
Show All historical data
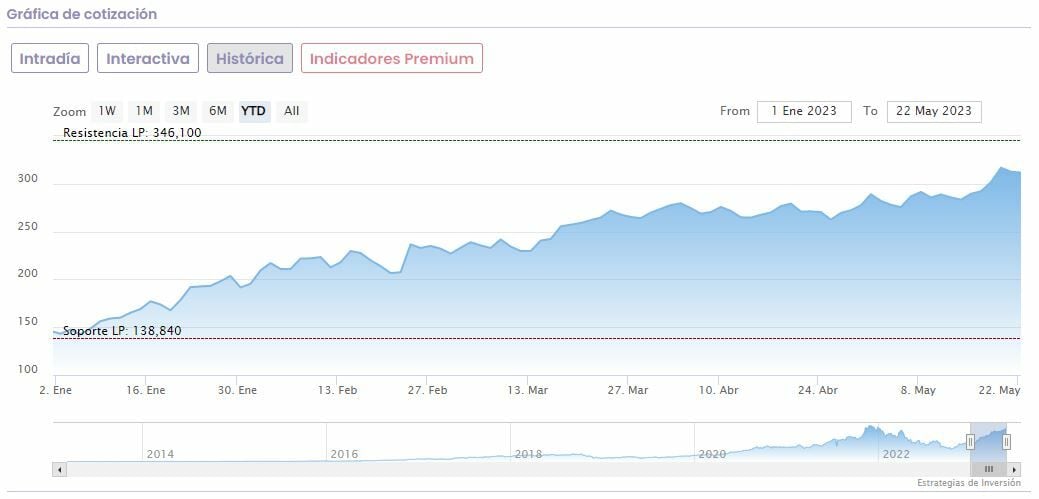point(291,111)
